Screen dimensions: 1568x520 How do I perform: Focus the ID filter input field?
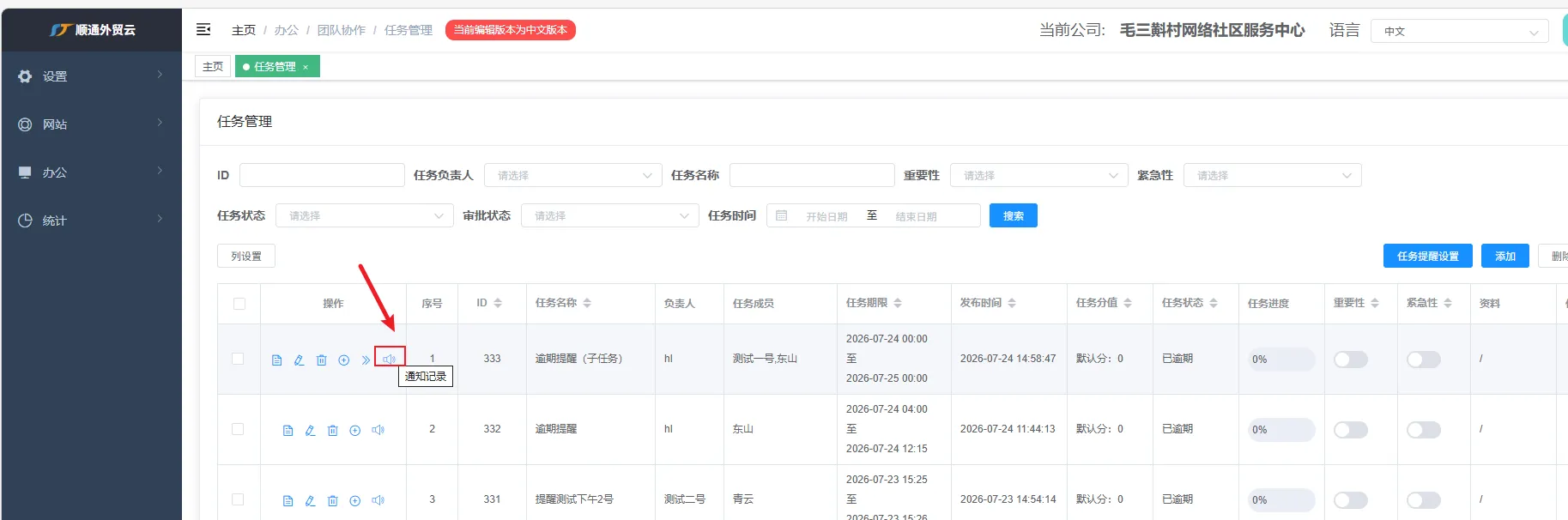click(x=322, y=175)
